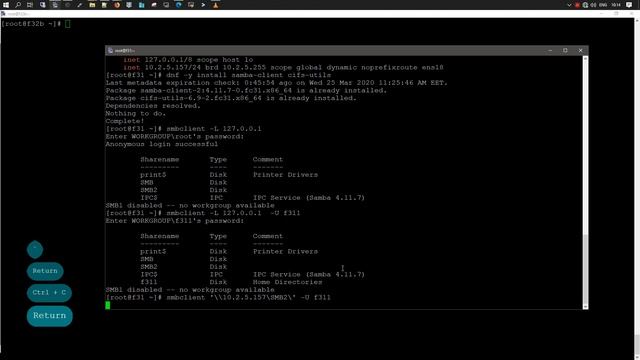This screenshot has width=640, height=360.
Task: Click the "smbclient '\\10.2.5.157\SMB2\' -U f311" command
Action: click(249, 298)
